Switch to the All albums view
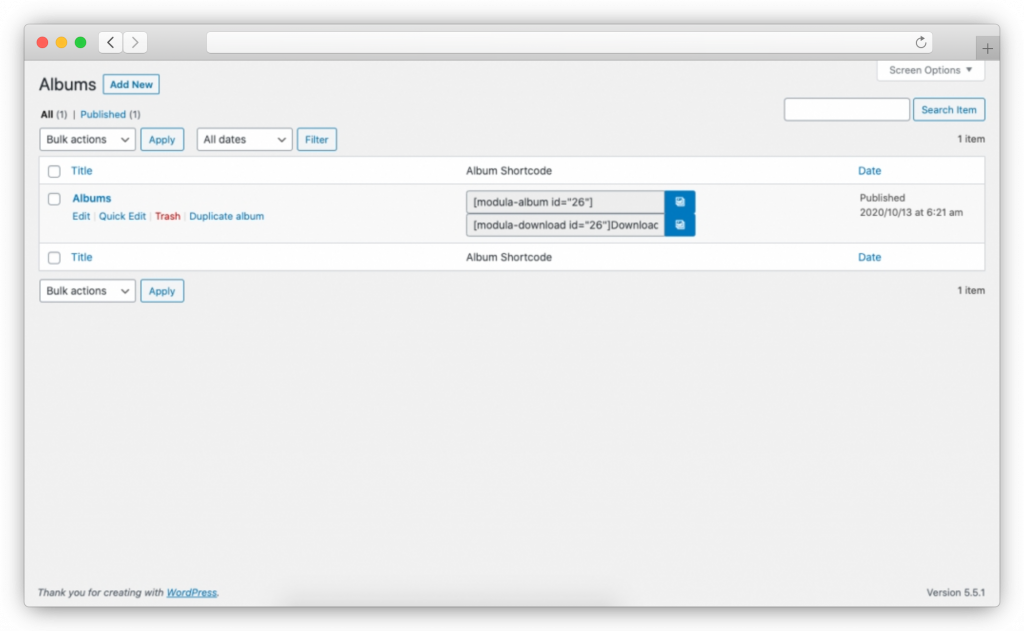Image resolution: width=1024 pixels, height=631 pixels. 47,115
